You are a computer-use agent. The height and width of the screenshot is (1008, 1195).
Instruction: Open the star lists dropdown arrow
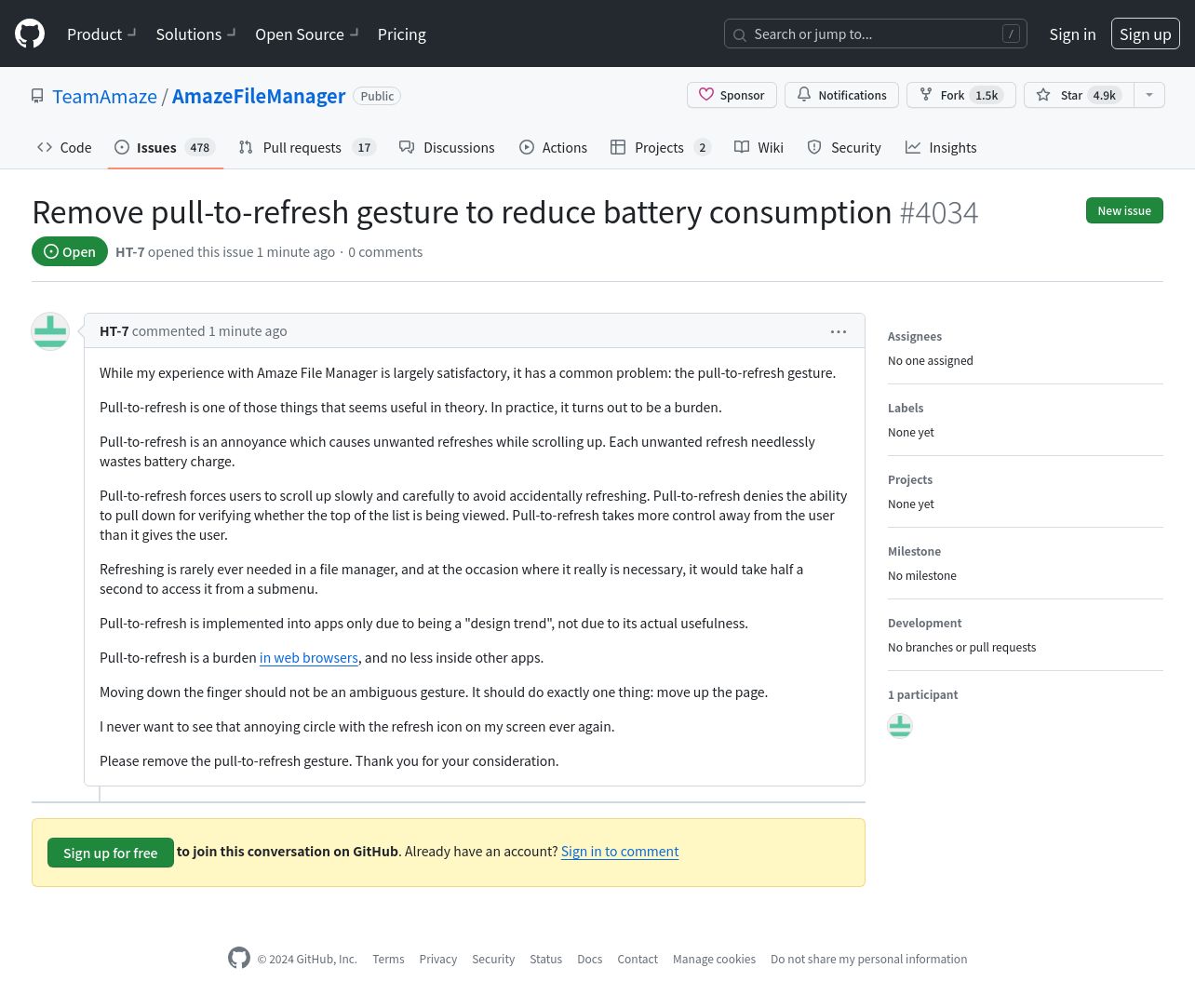[1149, 95]
